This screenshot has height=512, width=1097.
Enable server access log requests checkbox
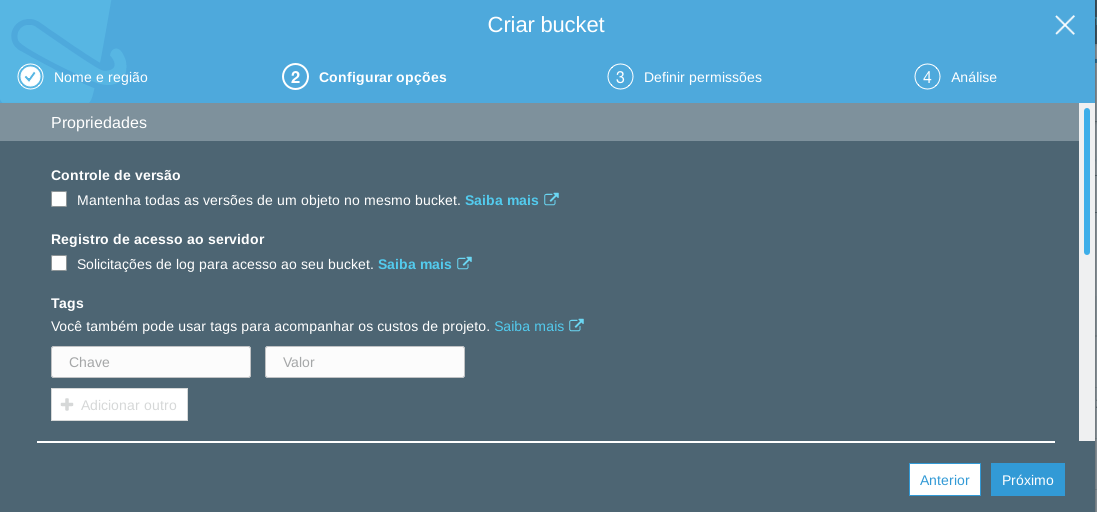click(x=60, y=264)
